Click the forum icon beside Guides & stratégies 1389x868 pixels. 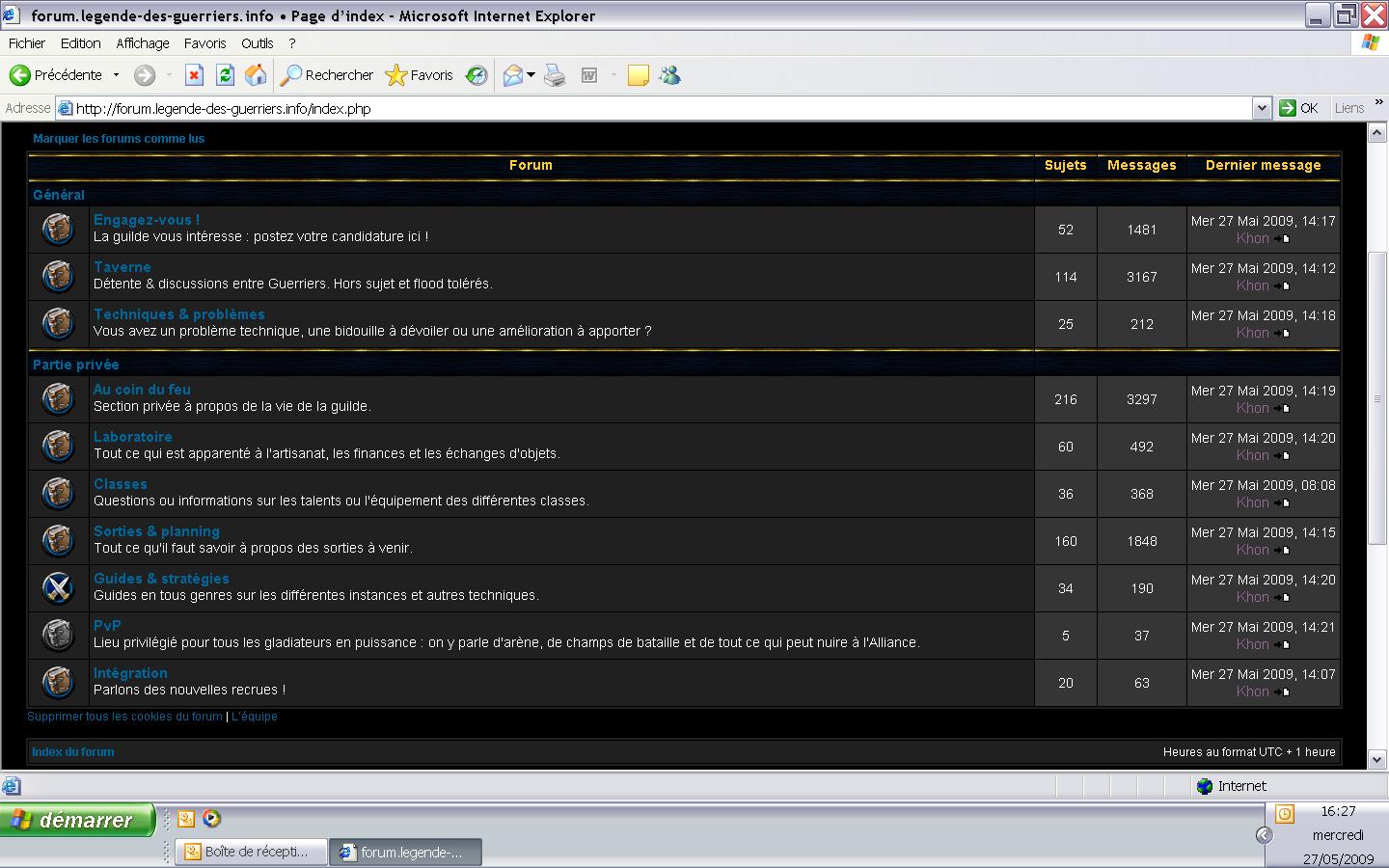(x=58, y=587)
